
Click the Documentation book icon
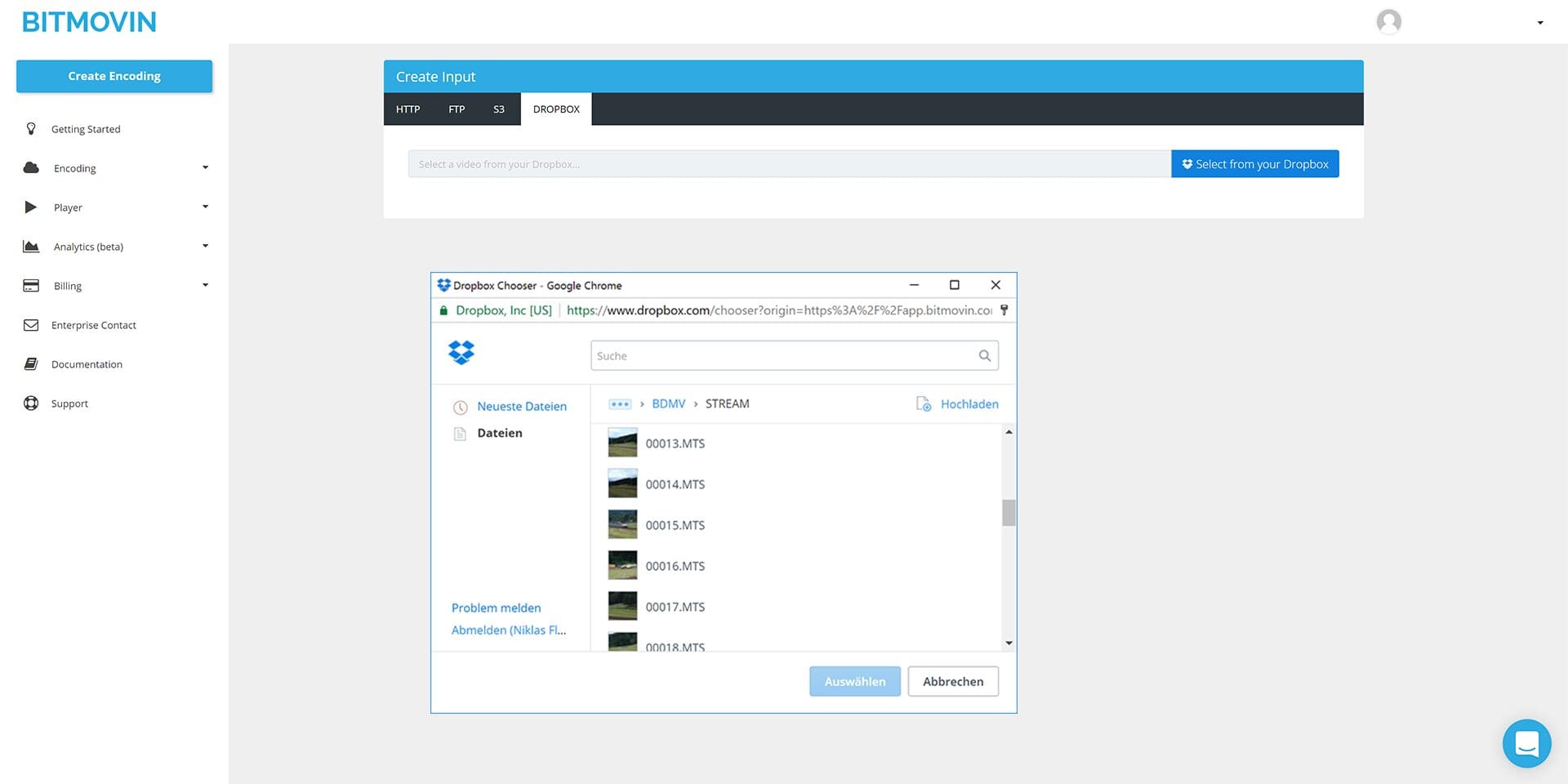[31, 363]
